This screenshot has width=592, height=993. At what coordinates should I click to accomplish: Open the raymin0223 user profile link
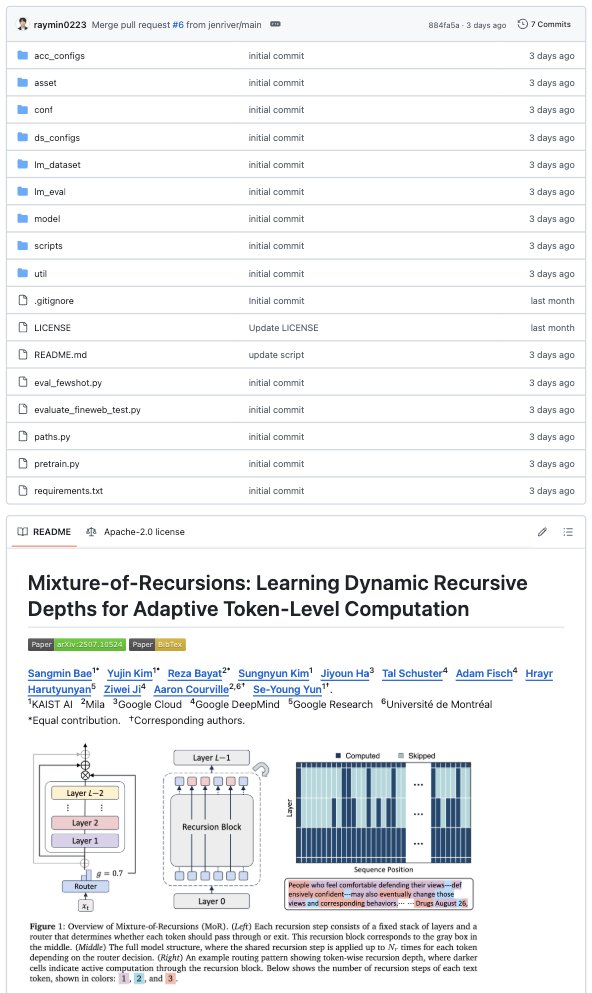pyautogui.click(x=60, y=25)
